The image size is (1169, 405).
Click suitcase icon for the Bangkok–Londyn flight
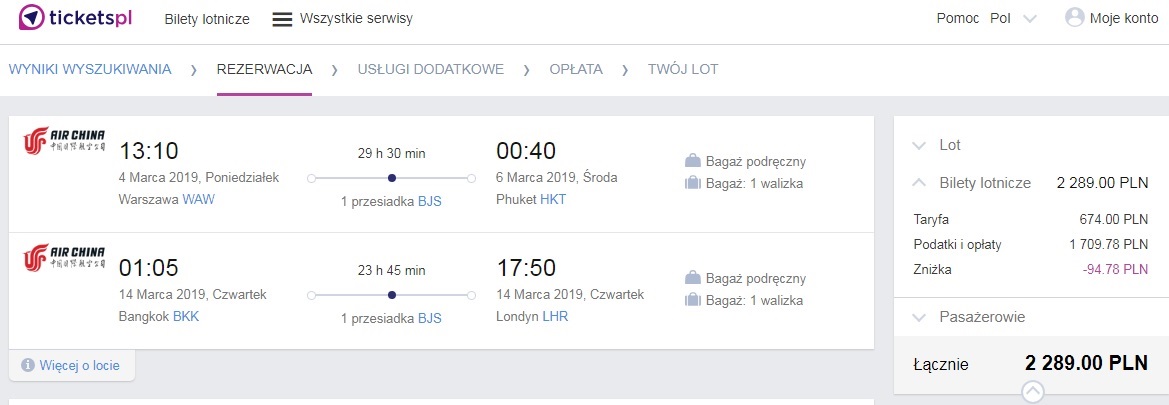(693, 301)
